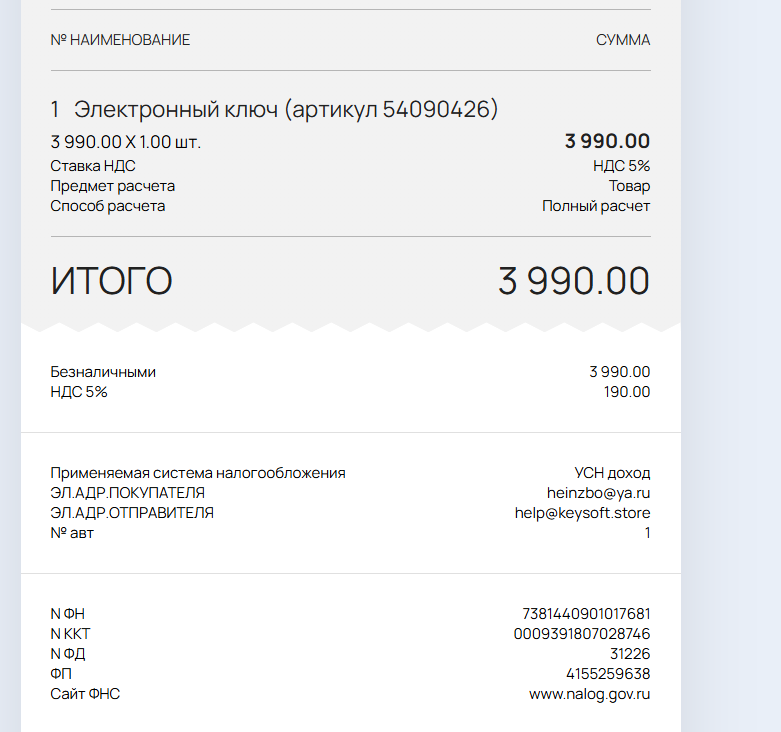Click the ККТ number 0009391807028746
781x732 pixels.
(x=582, y=634)
